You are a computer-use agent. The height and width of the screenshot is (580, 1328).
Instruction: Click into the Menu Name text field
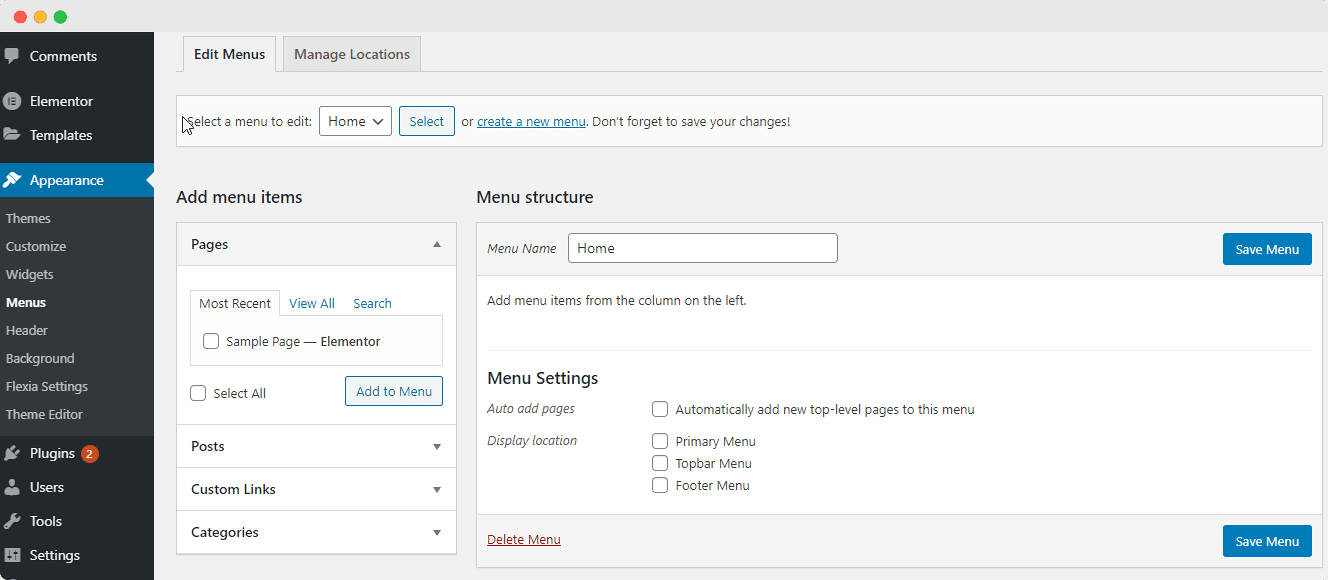tap(703, 248)
